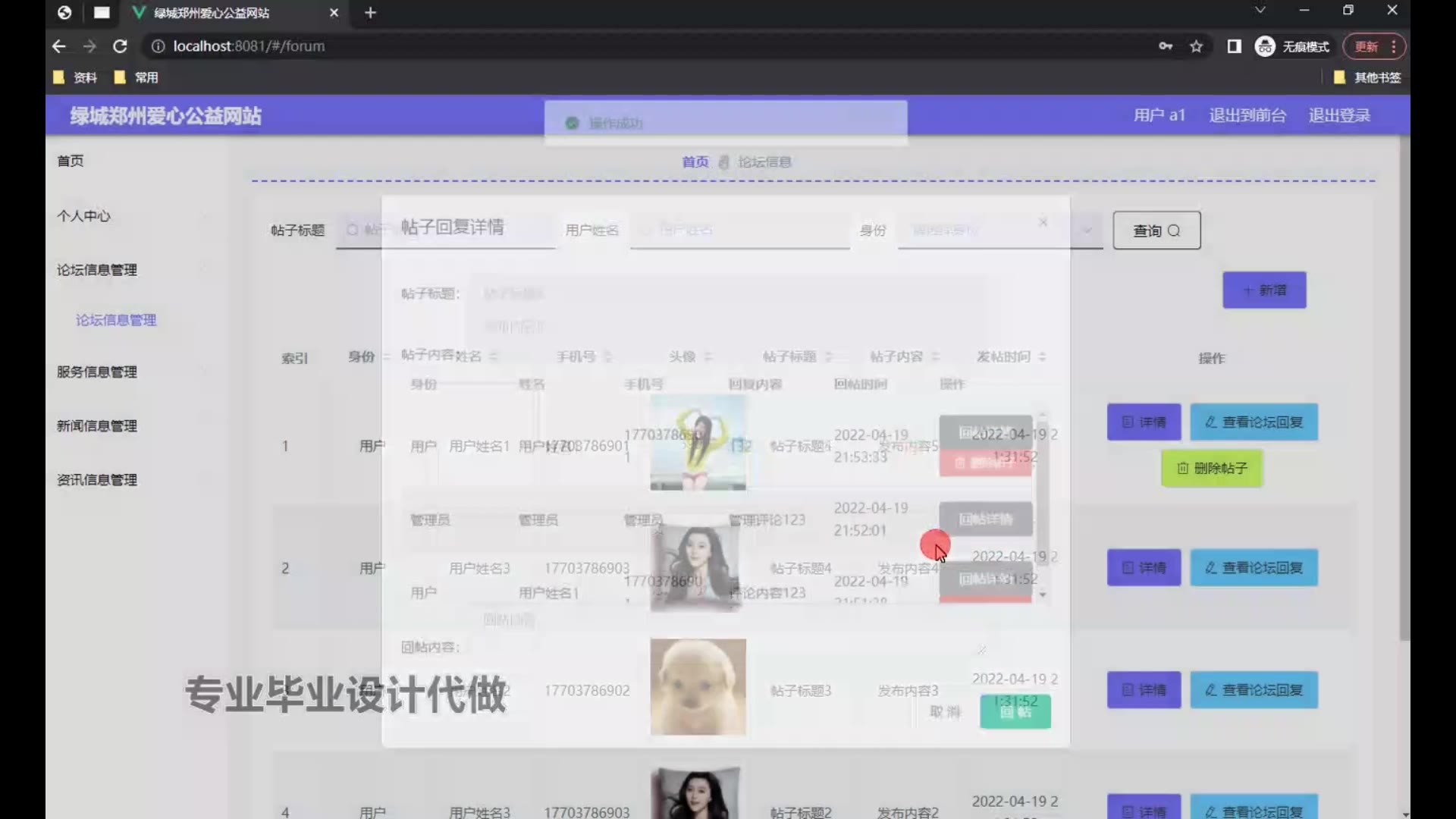Screen dimensions: 1456x819
Task: Click 查看论坛回复 for 帖子标题3 row
Action: tap(1254, 689)
